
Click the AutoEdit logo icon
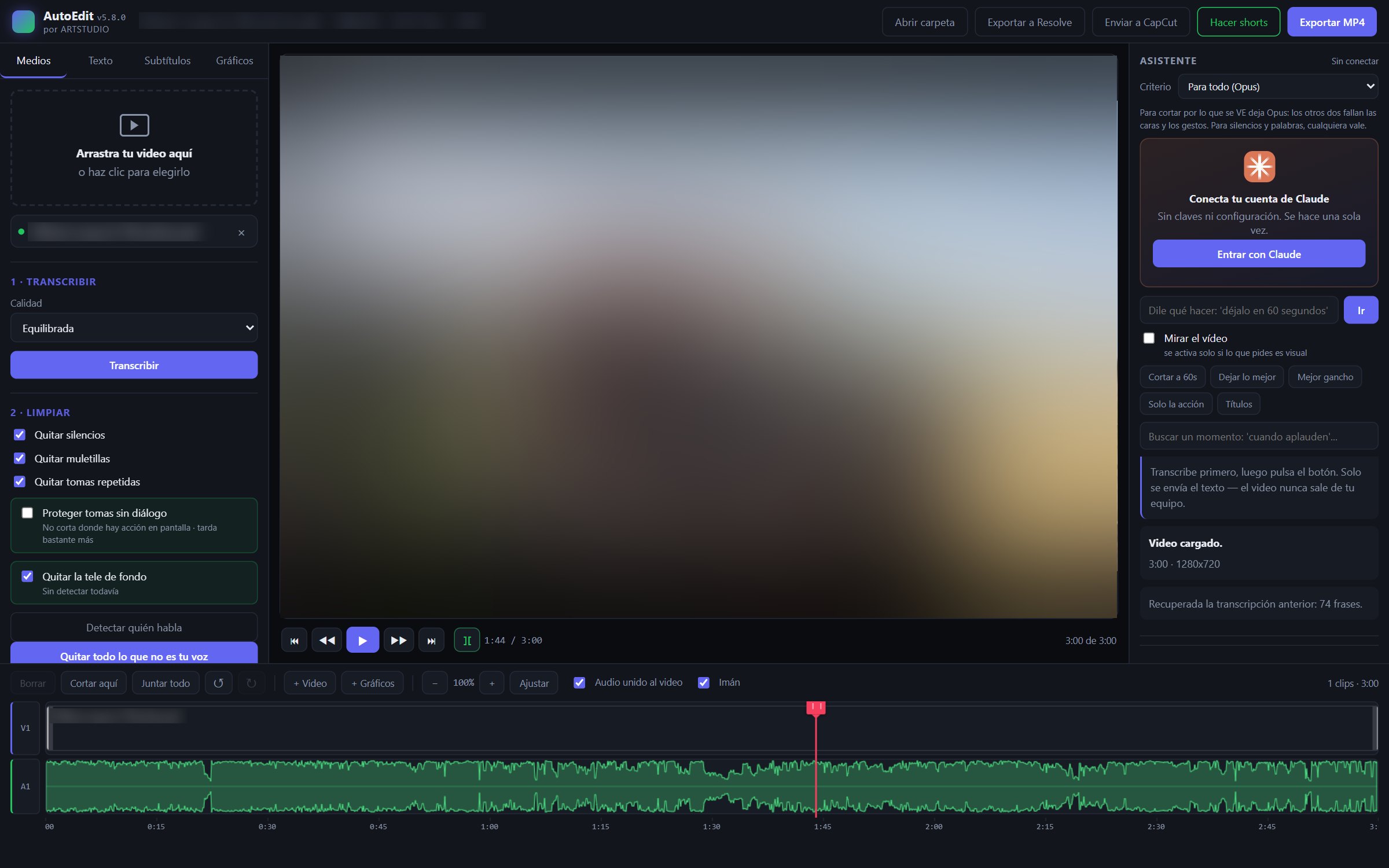point(23,22)
